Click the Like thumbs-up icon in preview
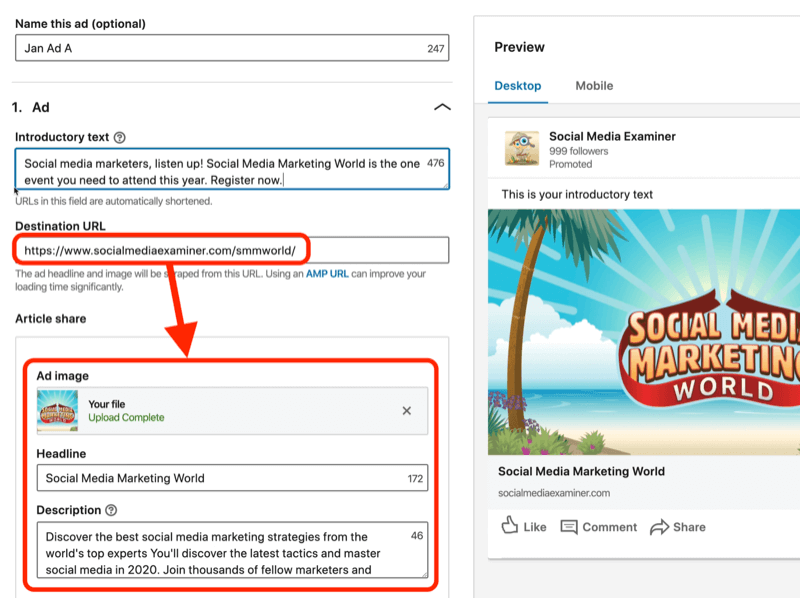Viewport: 800px width, 598px height. point(509,526)
